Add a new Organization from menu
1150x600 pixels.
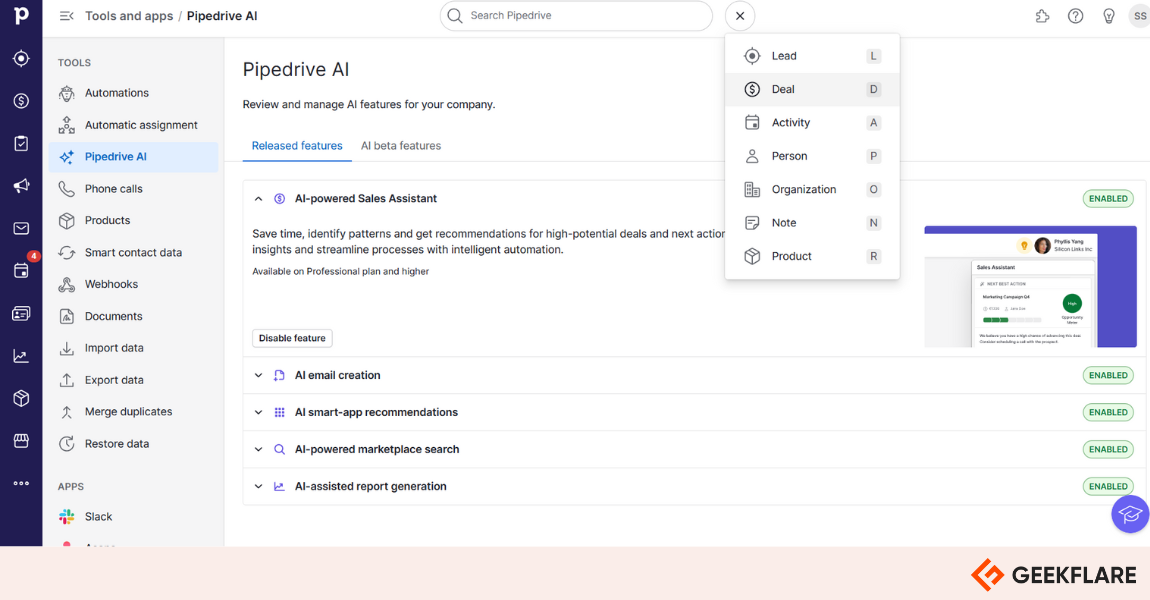coord(812,189)
